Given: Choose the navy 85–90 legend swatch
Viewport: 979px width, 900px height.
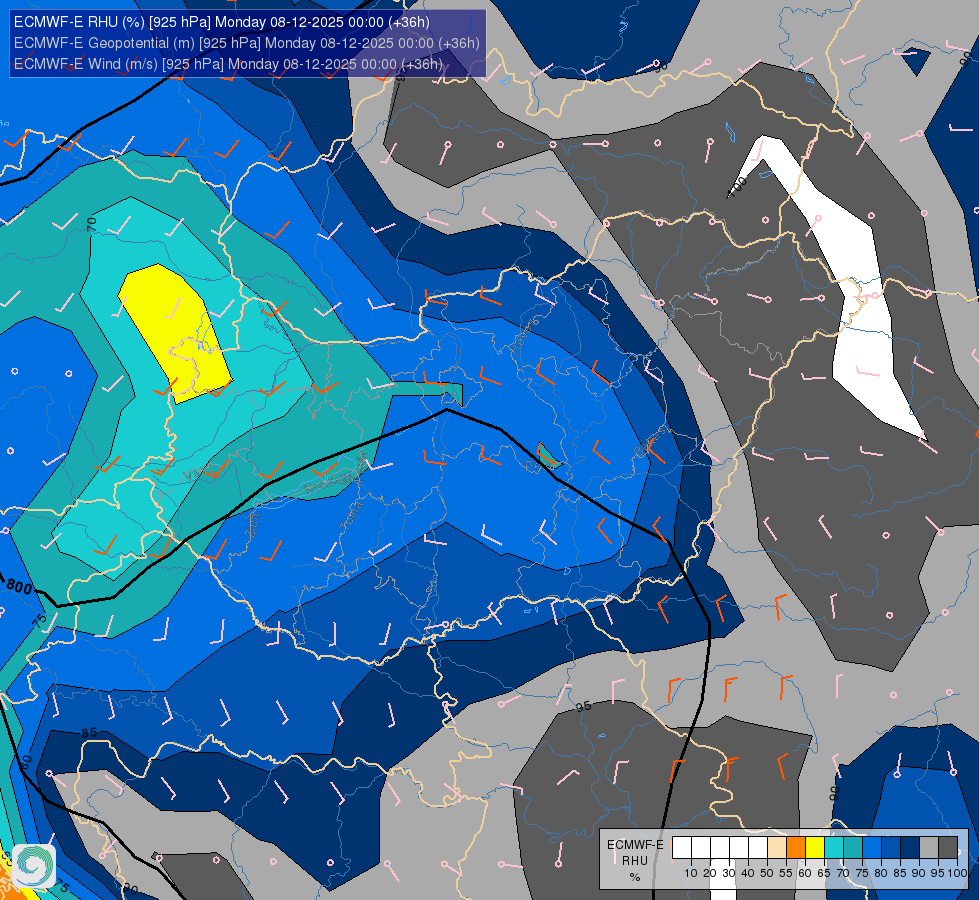Looking at the screenshot, I should coord(910,848).
